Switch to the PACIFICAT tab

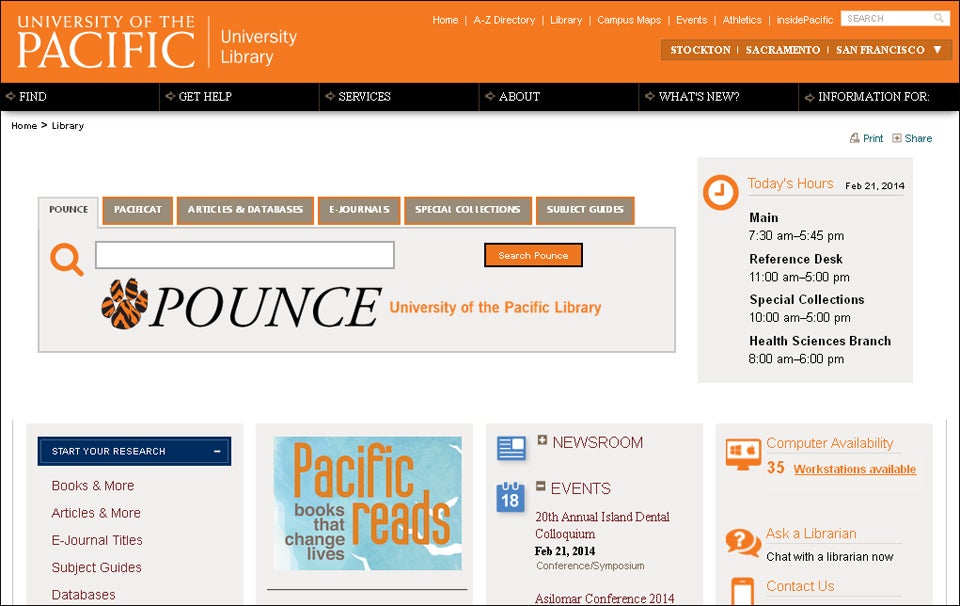coord(137,210)
